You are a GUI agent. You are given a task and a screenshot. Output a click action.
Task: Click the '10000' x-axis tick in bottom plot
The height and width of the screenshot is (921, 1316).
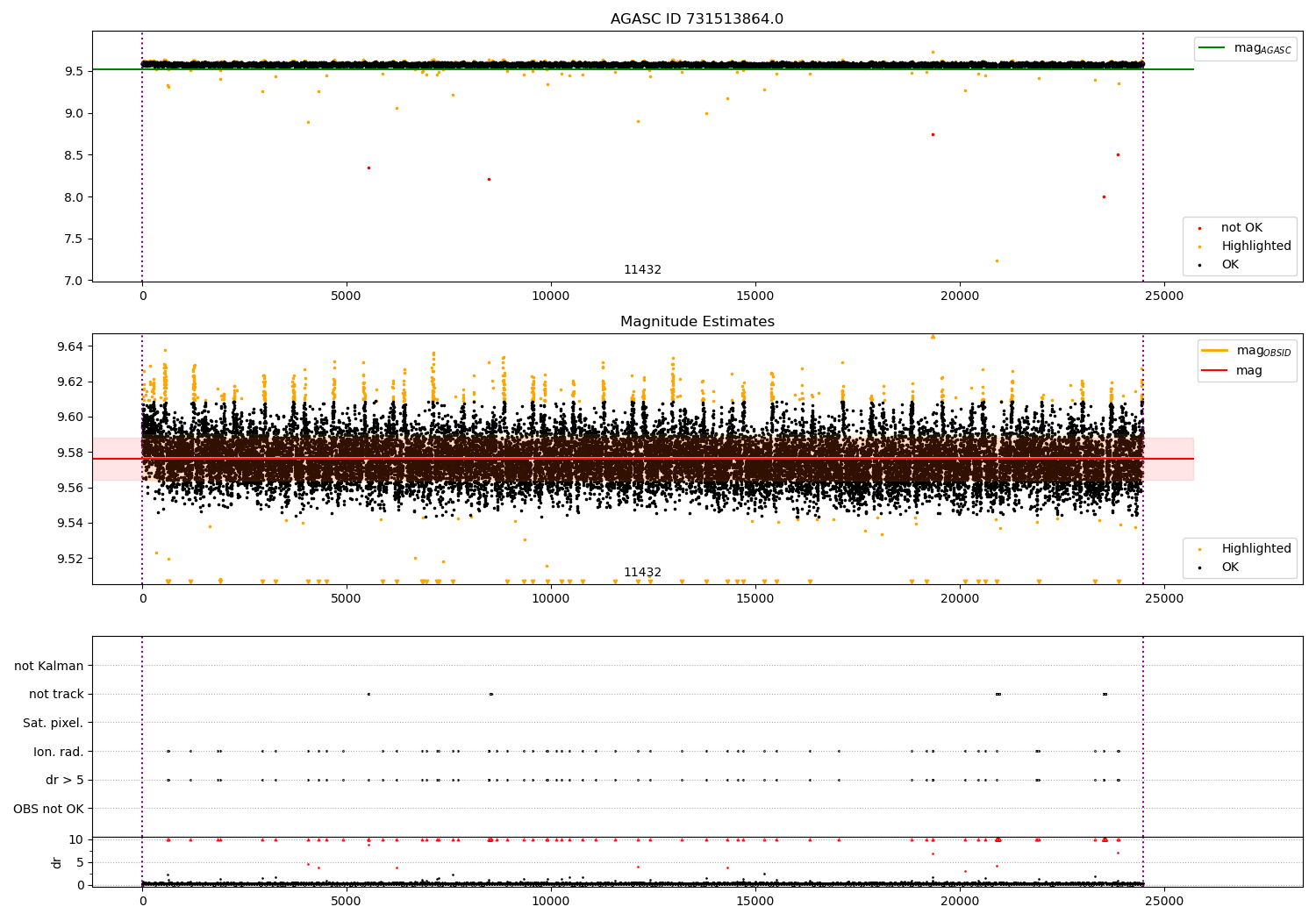(x=551, y=901)
